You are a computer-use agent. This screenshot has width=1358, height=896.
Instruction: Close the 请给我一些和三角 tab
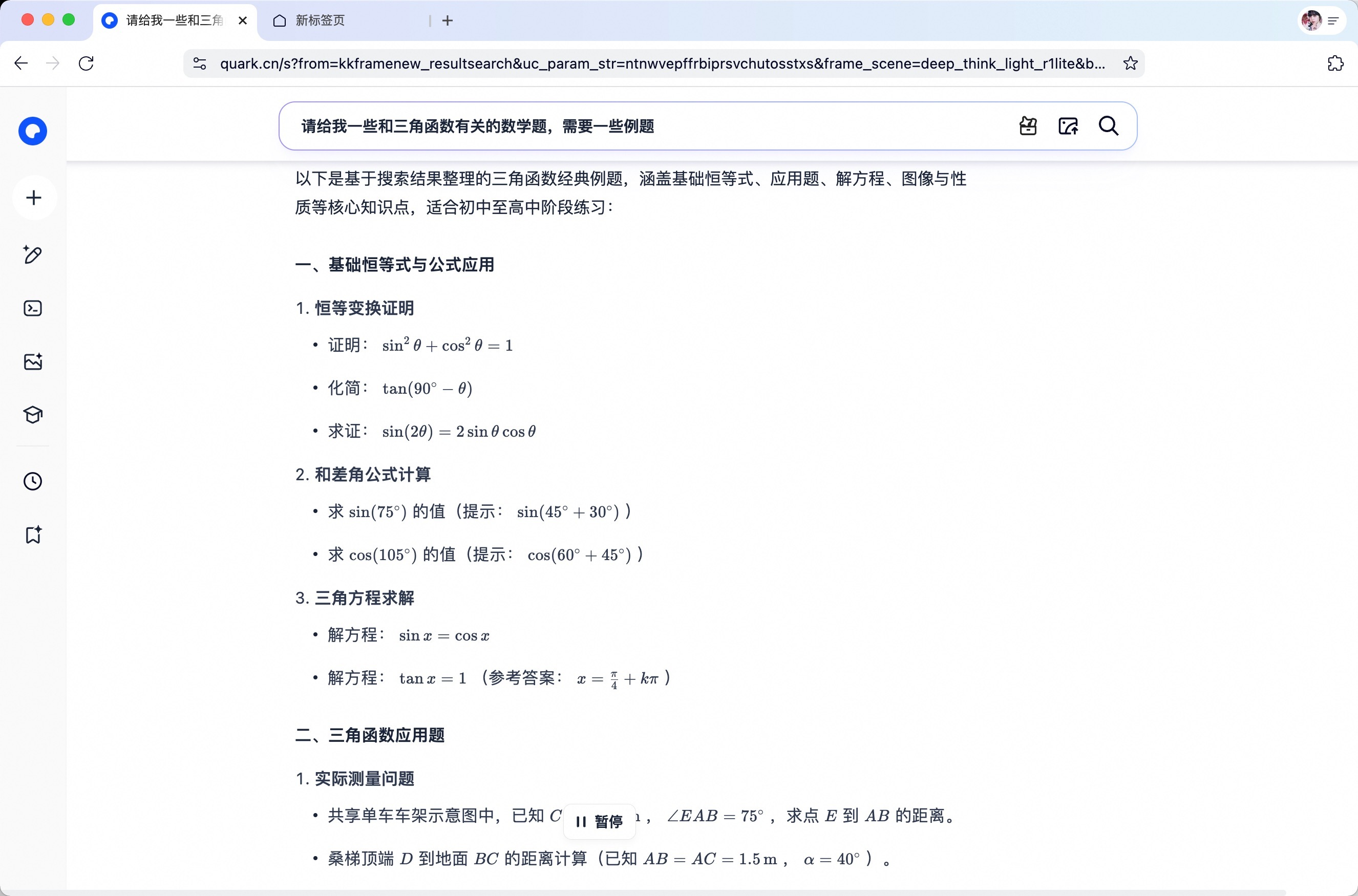pyautogui.click(x=243, y=20)
